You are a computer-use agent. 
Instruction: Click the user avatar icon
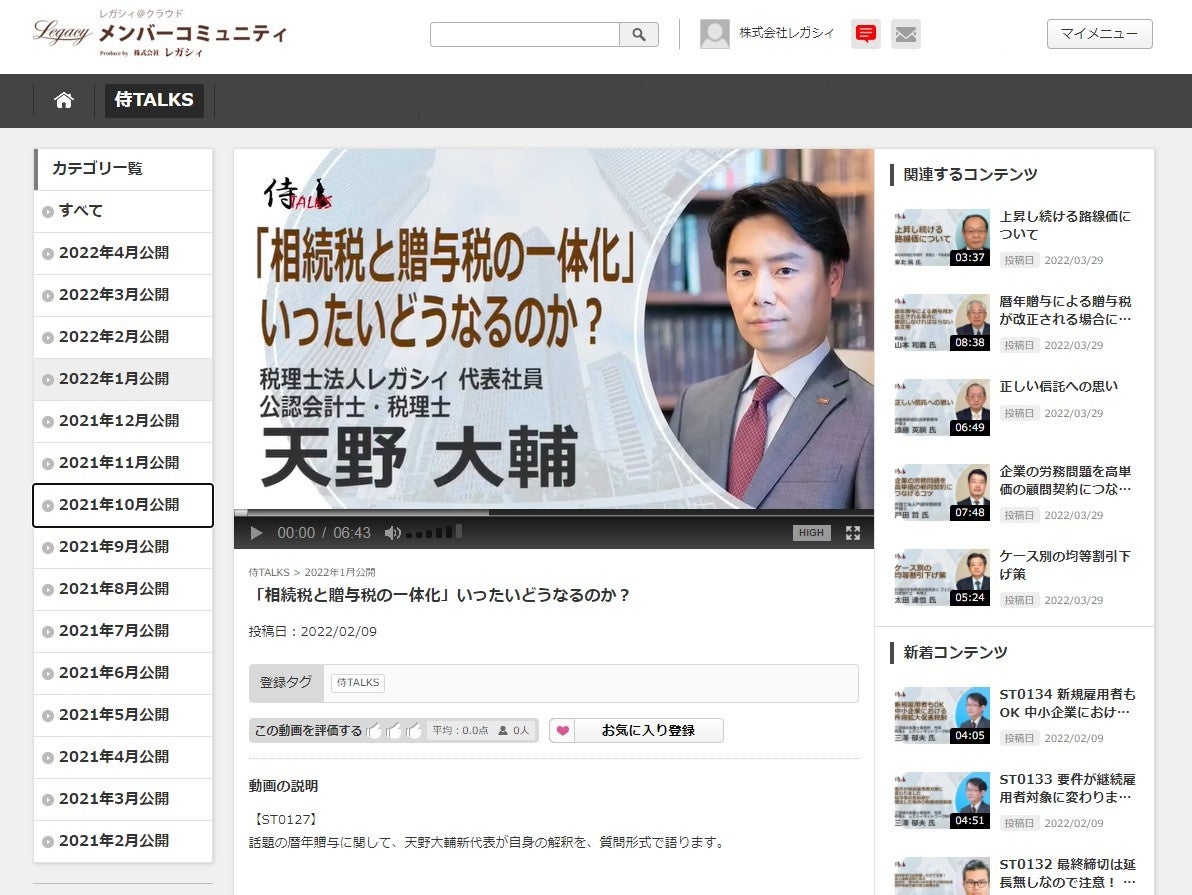715,33
